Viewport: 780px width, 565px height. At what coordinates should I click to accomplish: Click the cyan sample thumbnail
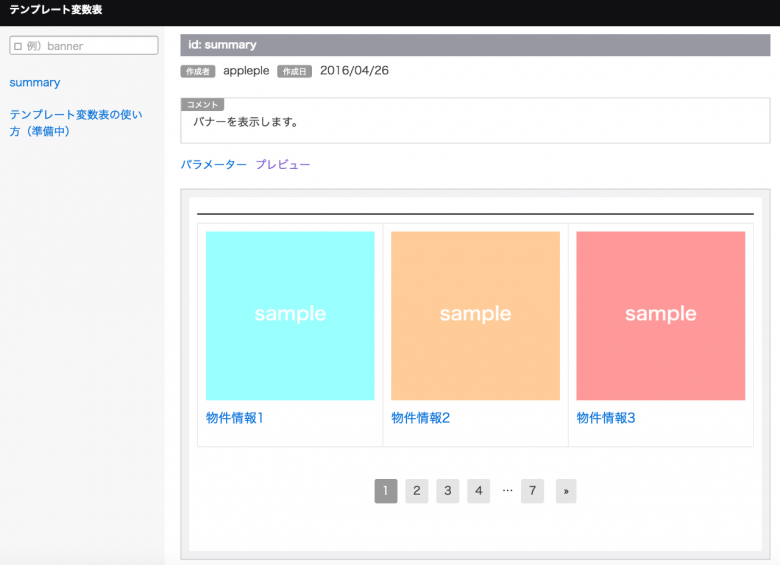coord(290,316)
